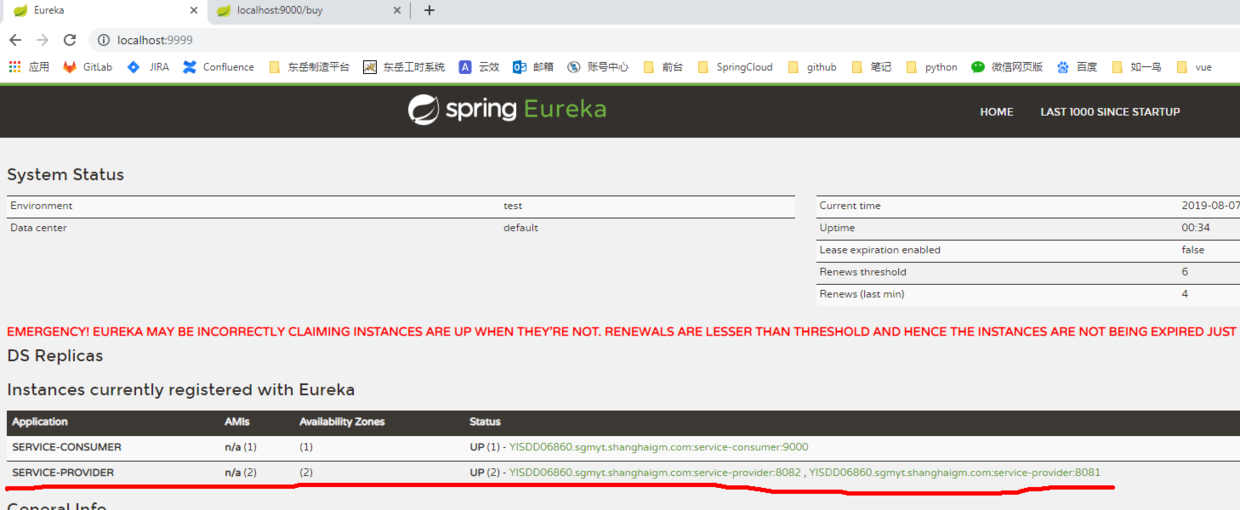Open the 百度 bookmark

click(x=1077, y=67)
